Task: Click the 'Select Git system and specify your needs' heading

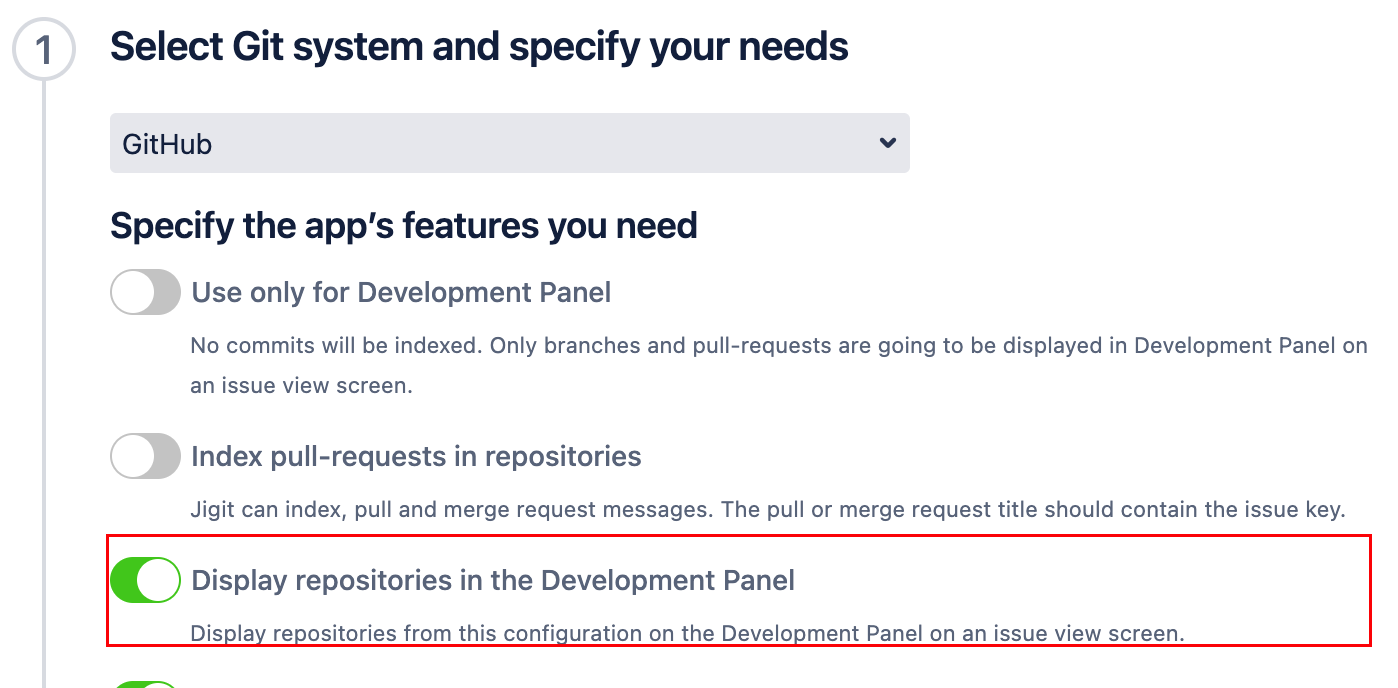Action: coord(479,47)
